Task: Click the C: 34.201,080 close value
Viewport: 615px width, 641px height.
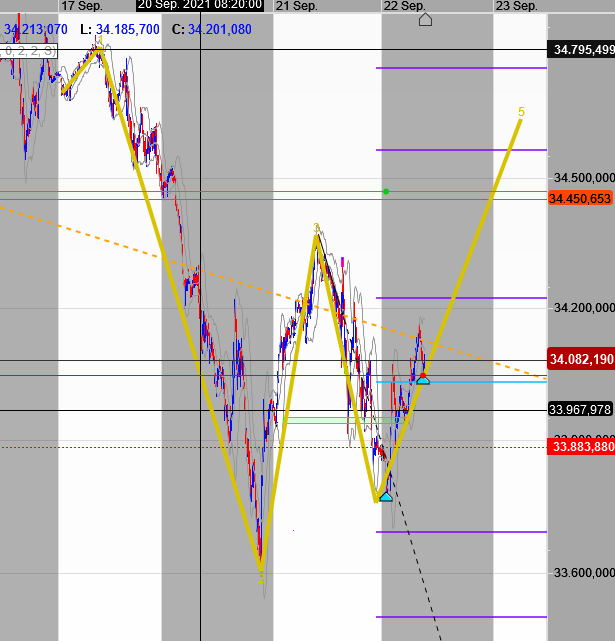Action: click(x=211, y=29)
